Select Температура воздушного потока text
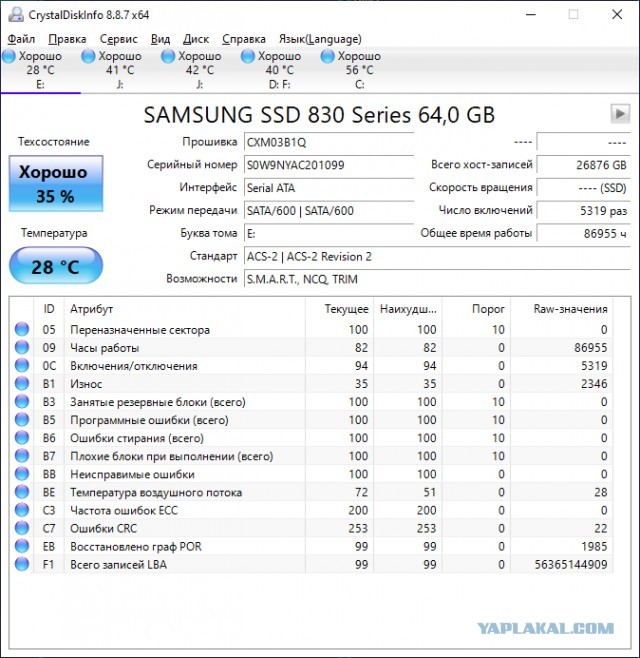The width and height of the screenshot is (640, 658). pyautogui.click(x=156, y=492)
